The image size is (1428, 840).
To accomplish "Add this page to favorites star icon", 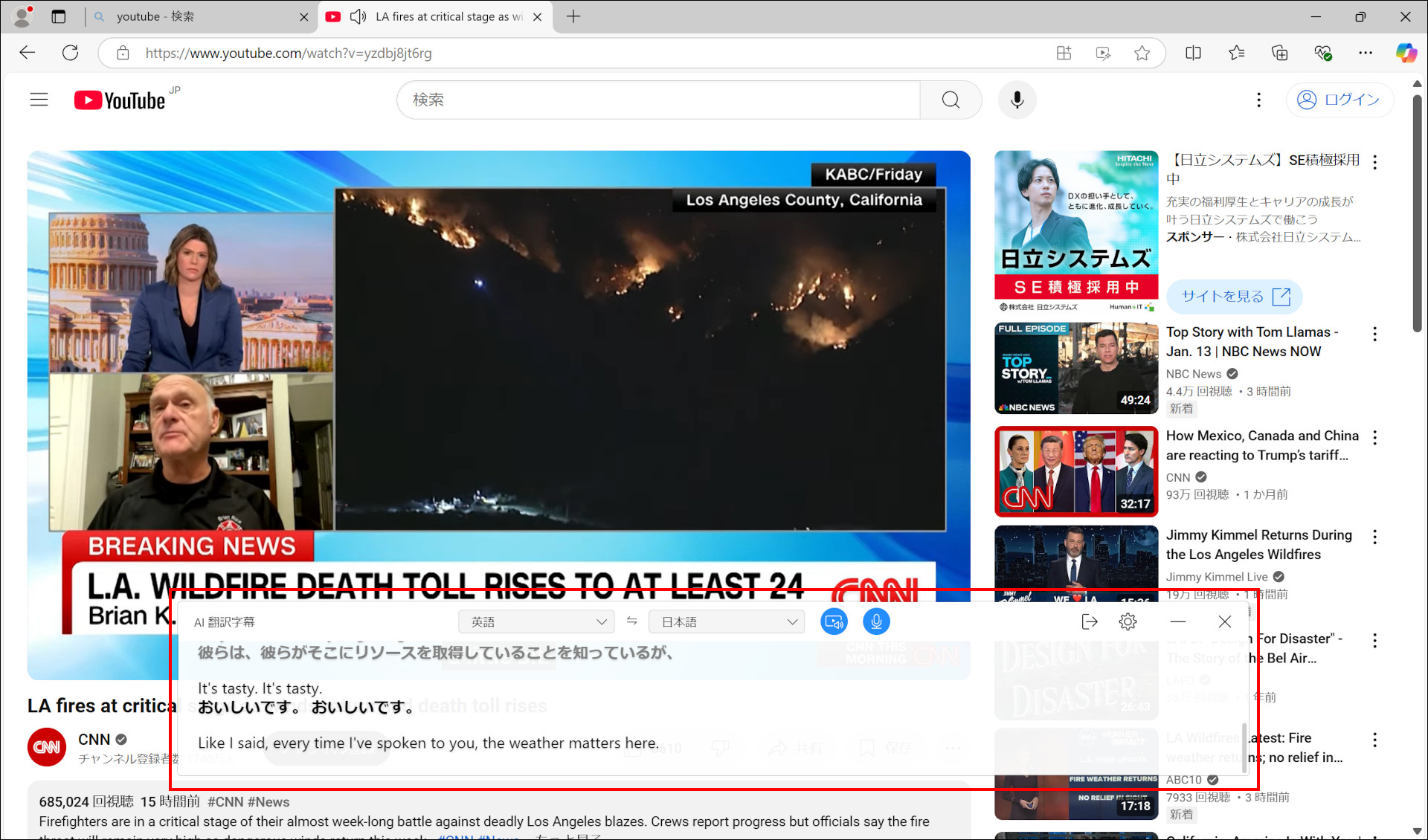I will pyautogui.click(x=1142, y=53).
